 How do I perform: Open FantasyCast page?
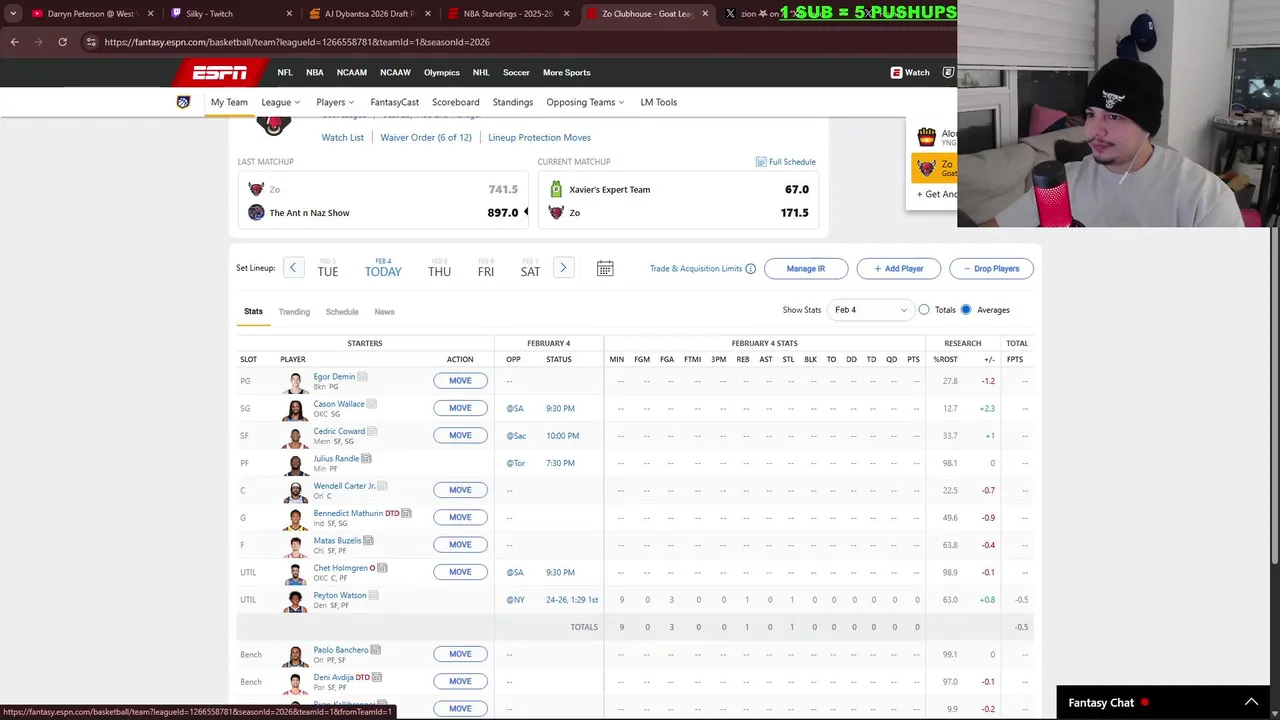[x=394, y=102]
